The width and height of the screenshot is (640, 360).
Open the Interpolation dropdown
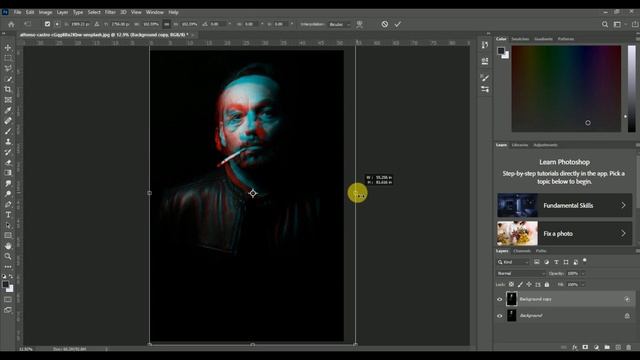[340, 24]
